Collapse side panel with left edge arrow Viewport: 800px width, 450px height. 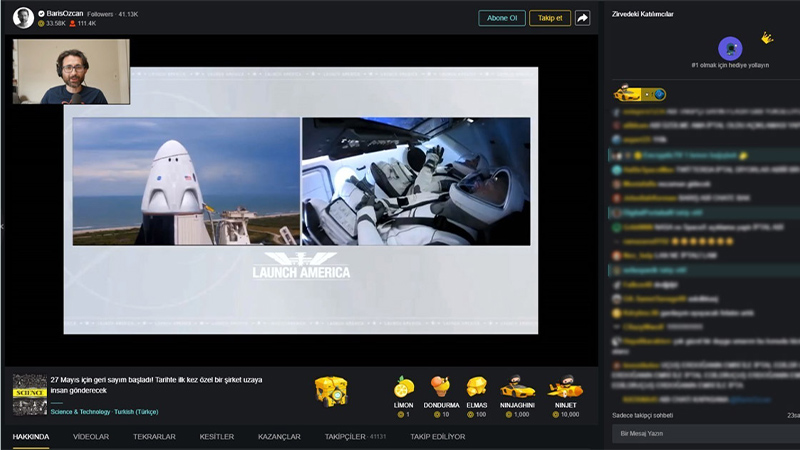2,226
